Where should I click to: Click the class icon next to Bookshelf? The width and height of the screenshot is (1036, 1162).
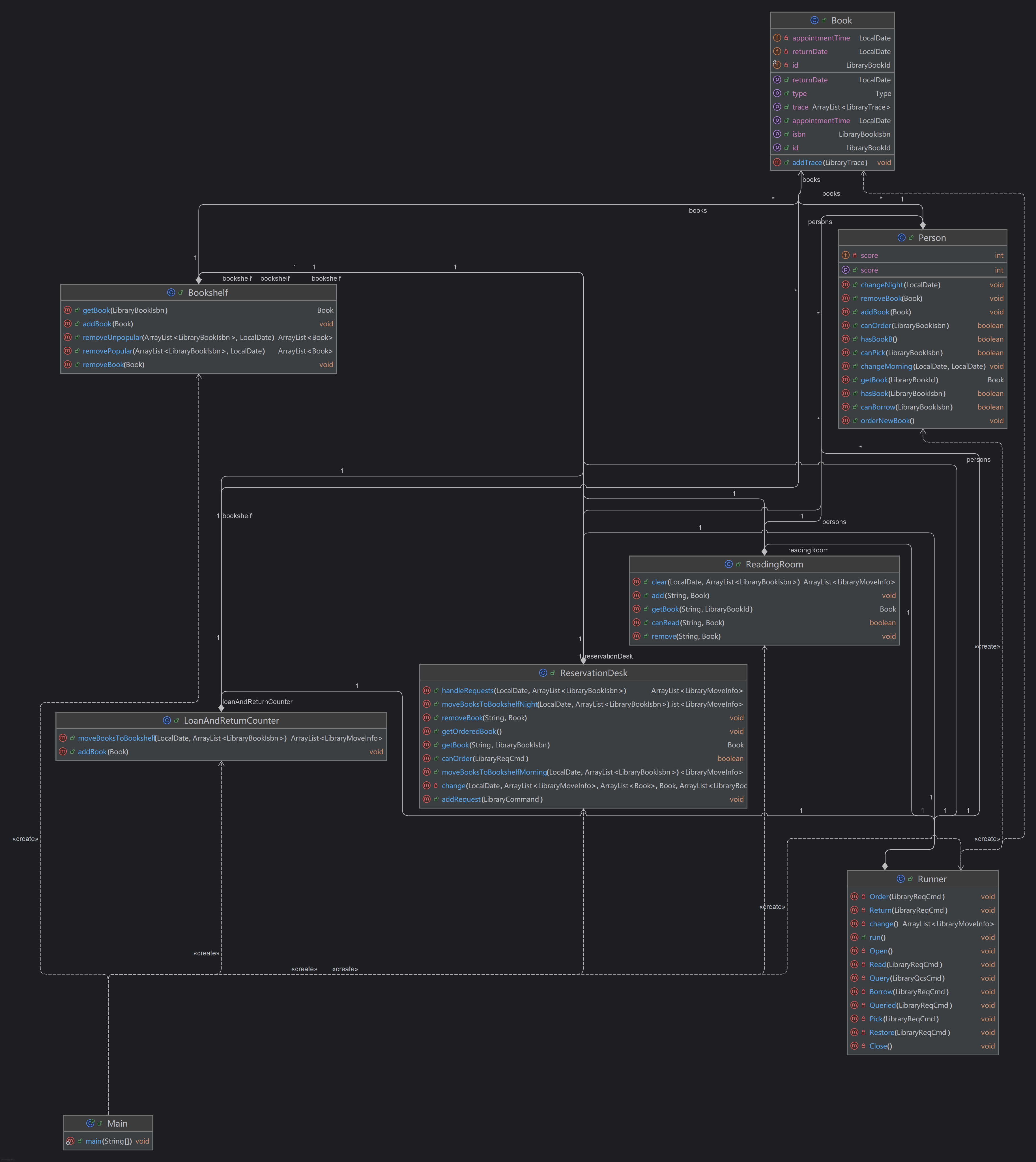coord(171,293)
